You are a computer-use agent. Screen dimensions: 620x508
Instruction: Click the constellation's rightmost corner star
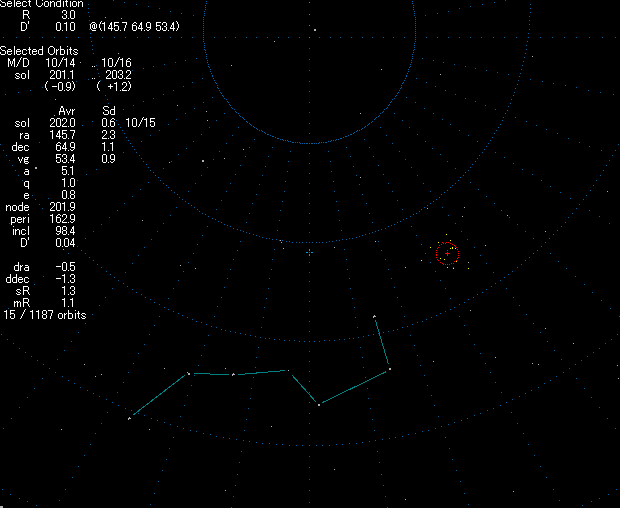[389, 369]
